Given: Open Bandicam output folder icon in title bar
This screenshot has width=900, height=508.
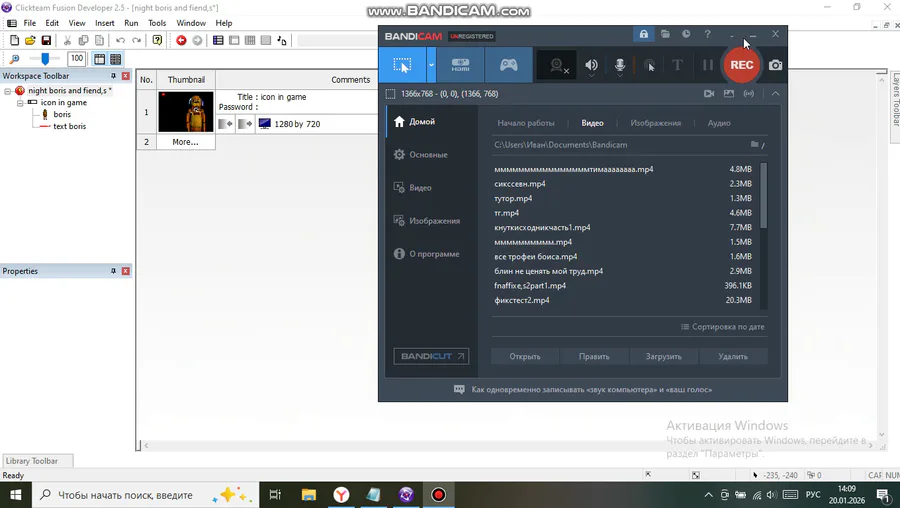Looking at the screenshot, I should (665, 34).
